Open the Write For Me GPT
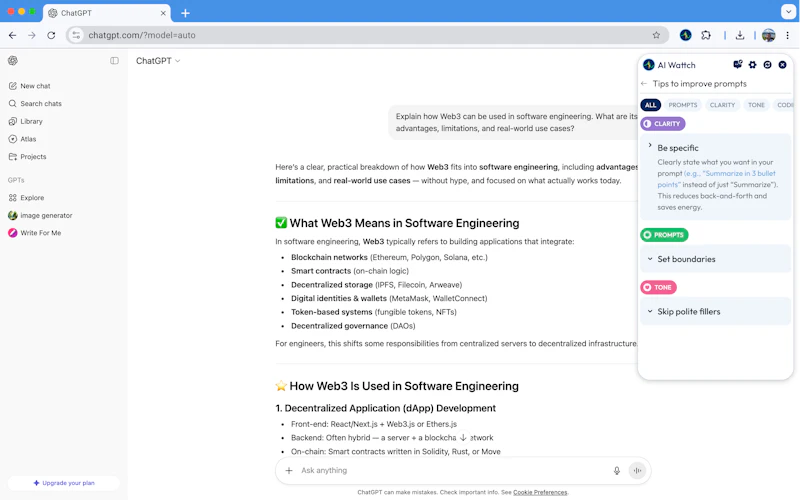800x500 pixels. [x=35, y=233]
